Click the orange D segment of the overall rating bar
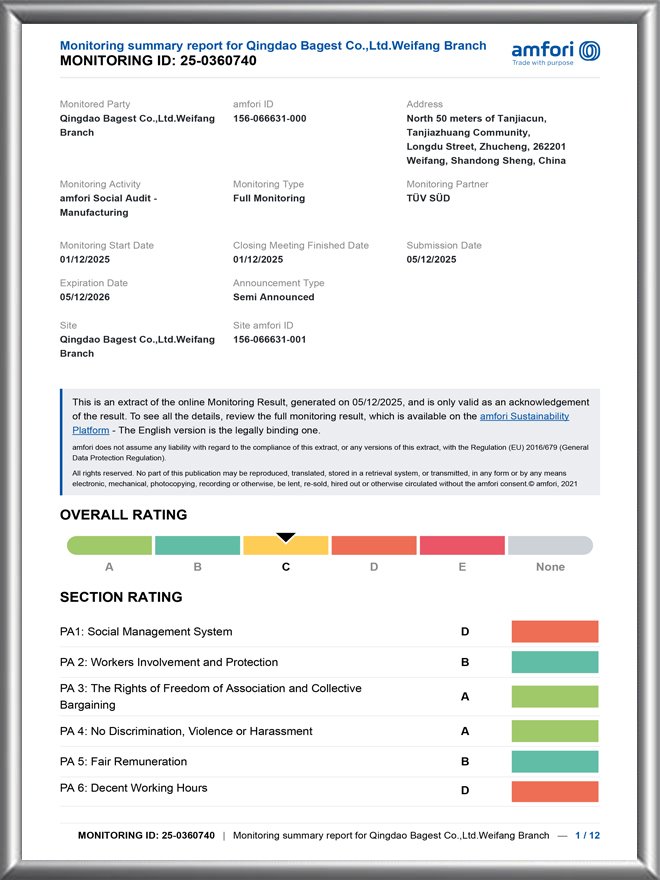The height and width of the screenshot is (880, 660). [x=374, y=545]
